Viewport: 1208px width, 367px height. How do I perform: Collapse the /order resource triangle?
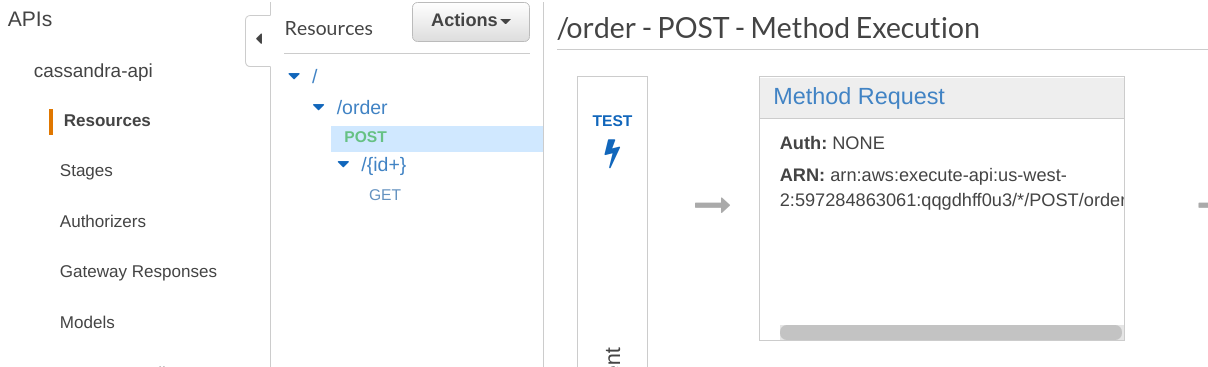(318, 107)
